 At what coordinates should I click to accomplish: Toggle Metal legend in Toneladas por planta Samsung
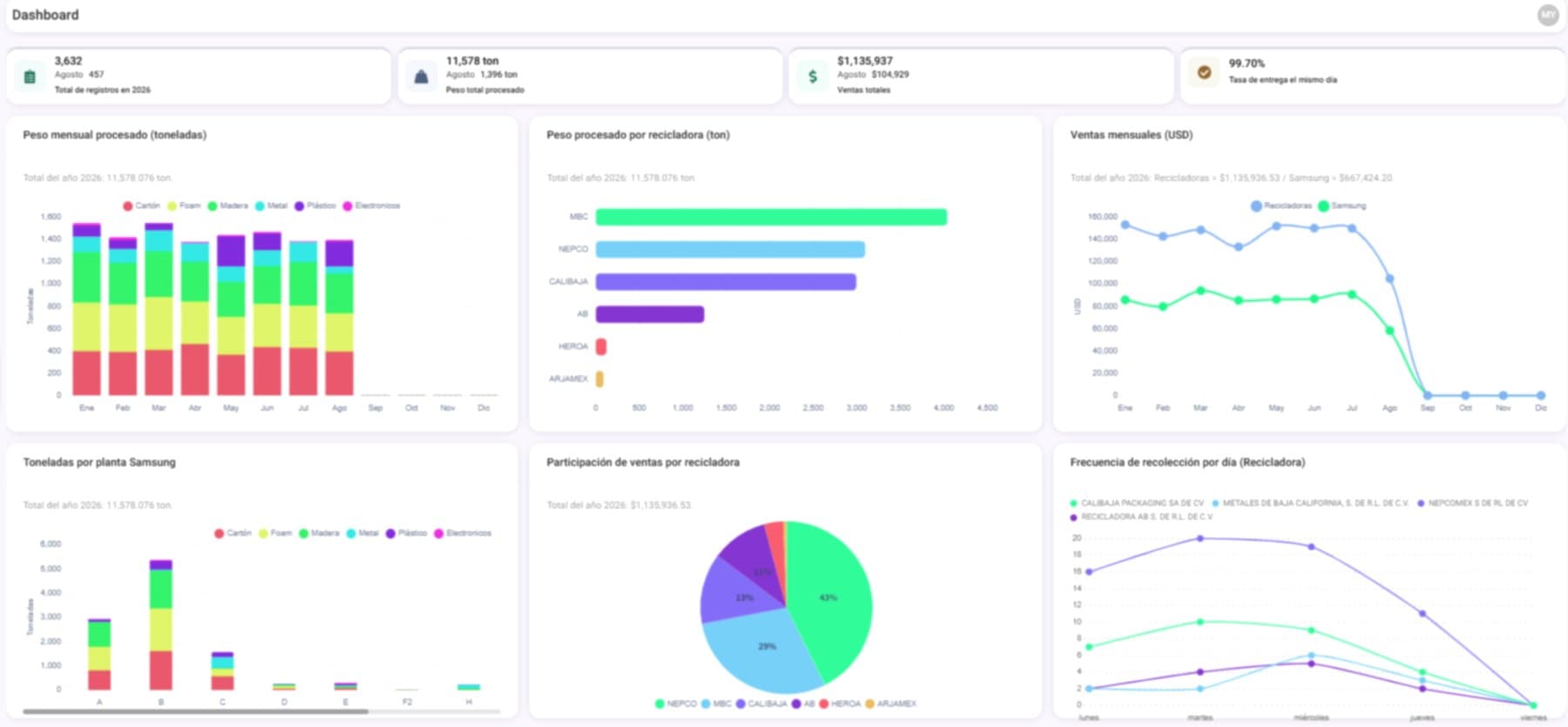362,533
